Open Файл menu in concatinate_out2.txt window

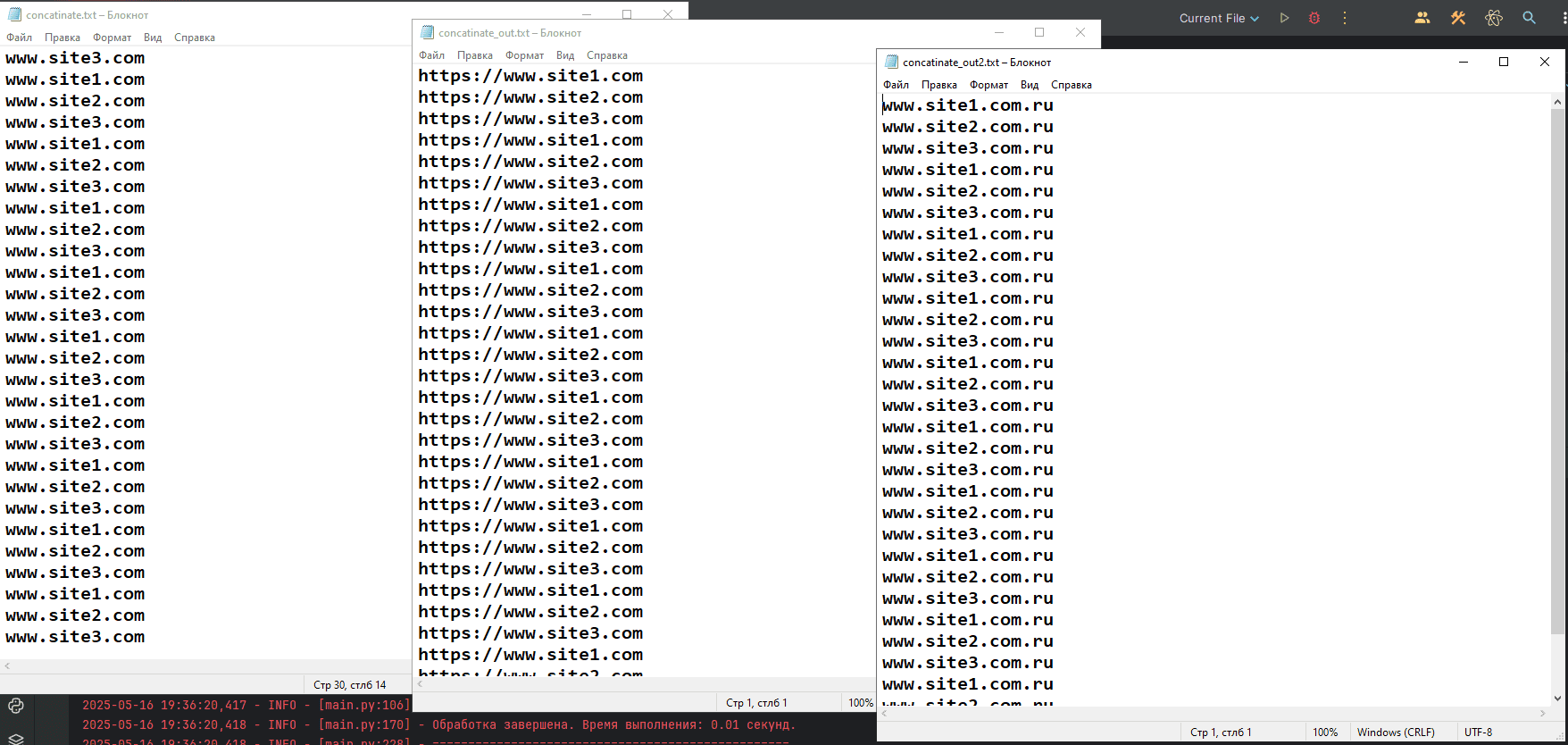(x=897, y=85)
